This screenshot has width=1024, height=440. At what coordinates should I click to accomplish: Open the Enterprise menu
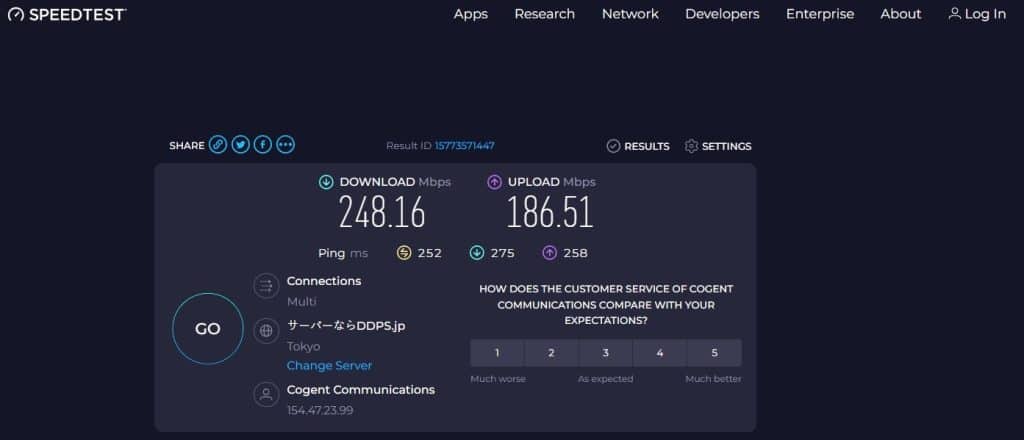820,14
